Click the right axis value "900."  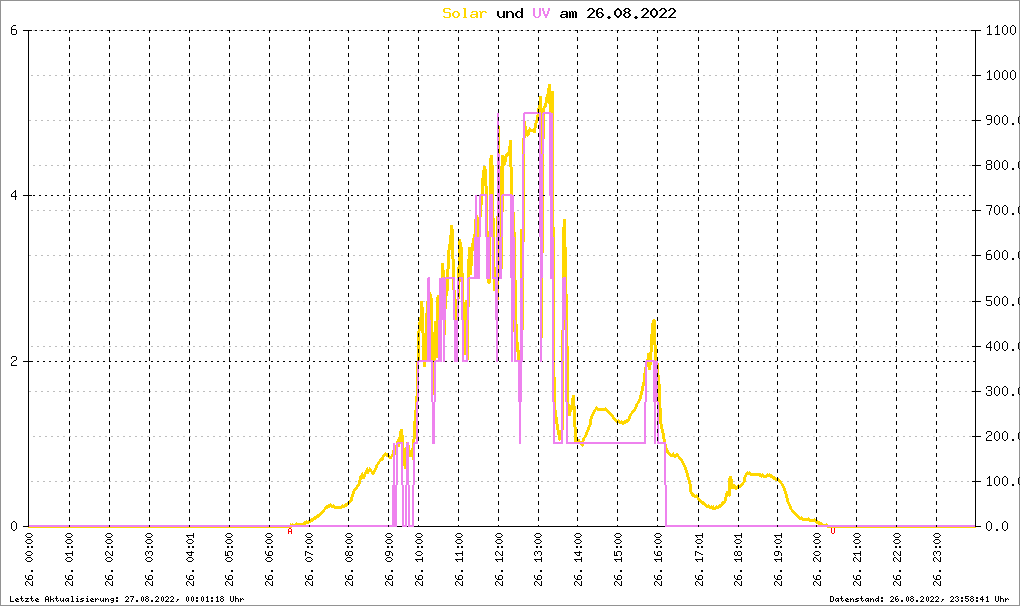1001,120
